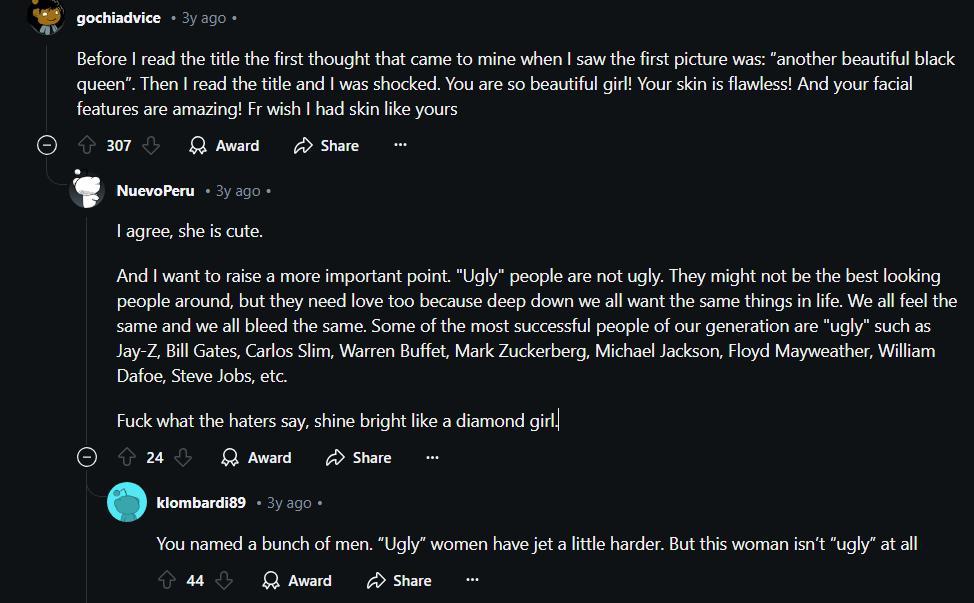Open NuevoPeru's avatar profile
Image resolution: width=974 pixels, height=603 pixels.
coord(87,190)
